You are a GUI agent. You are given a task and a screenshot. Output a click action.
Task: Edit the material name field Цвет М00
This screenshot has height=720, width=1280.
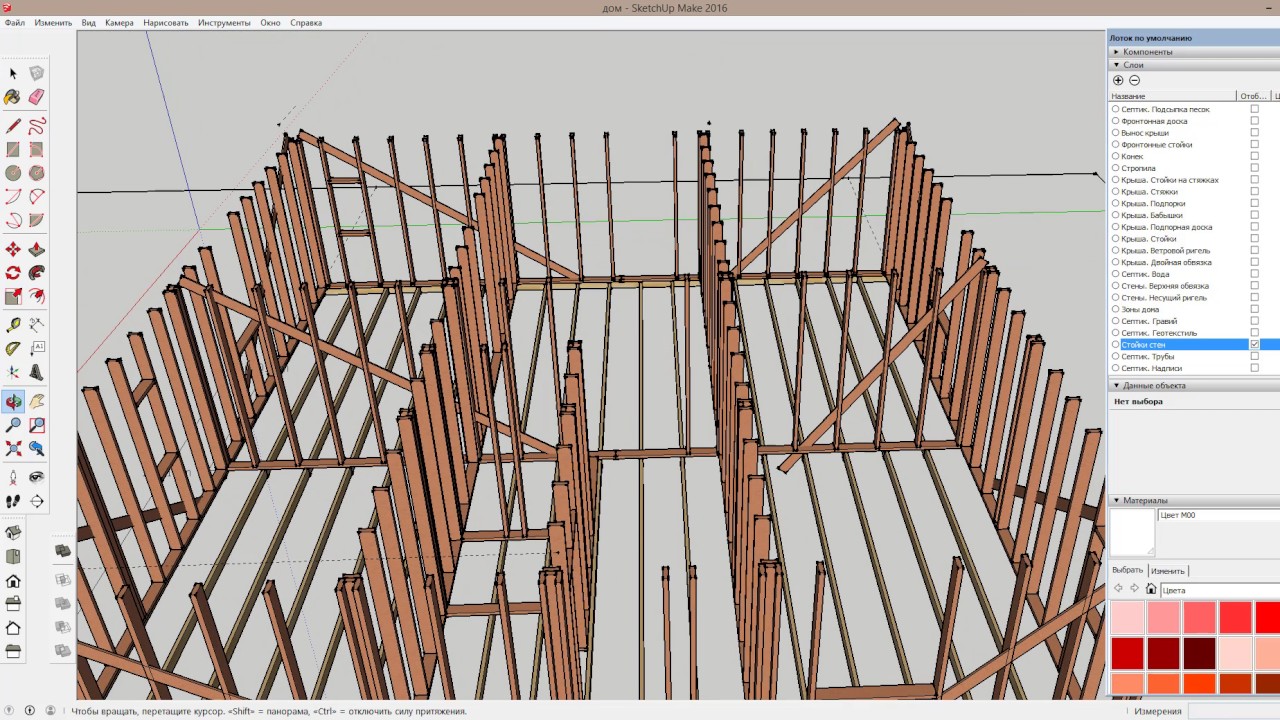pyautogui.click(x=1218, y=515)
